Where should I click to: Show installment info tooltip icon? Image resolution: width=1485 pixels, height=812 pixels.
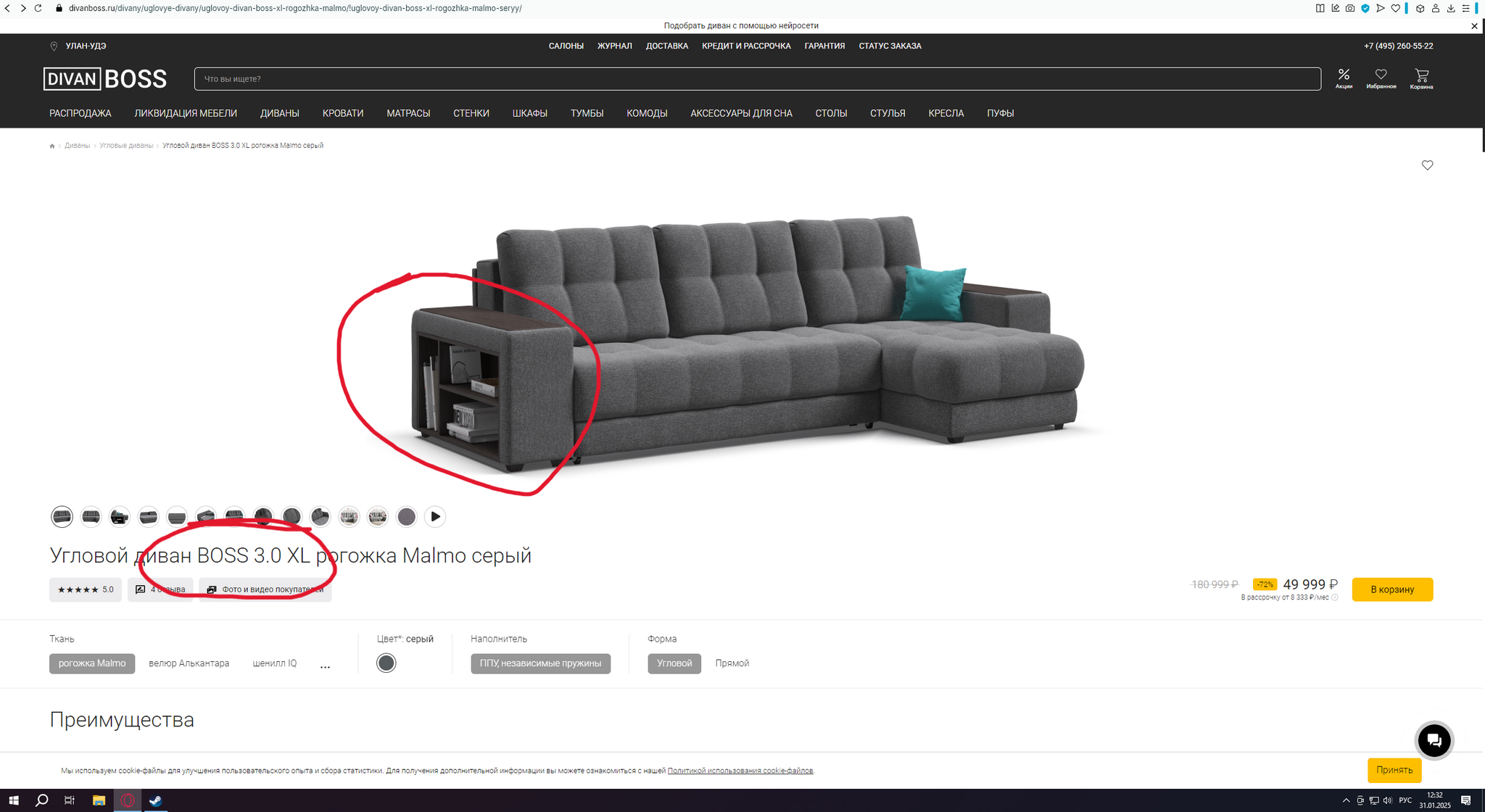pos(1335,598)
